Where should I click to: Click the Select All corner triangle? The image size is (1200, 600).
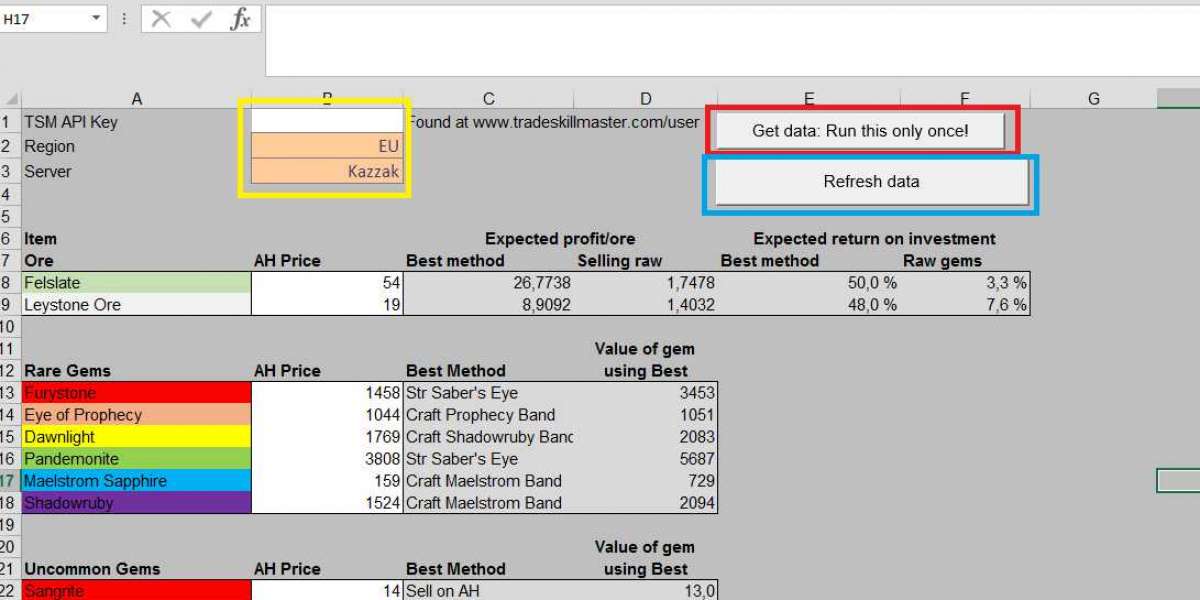(10, 99)
